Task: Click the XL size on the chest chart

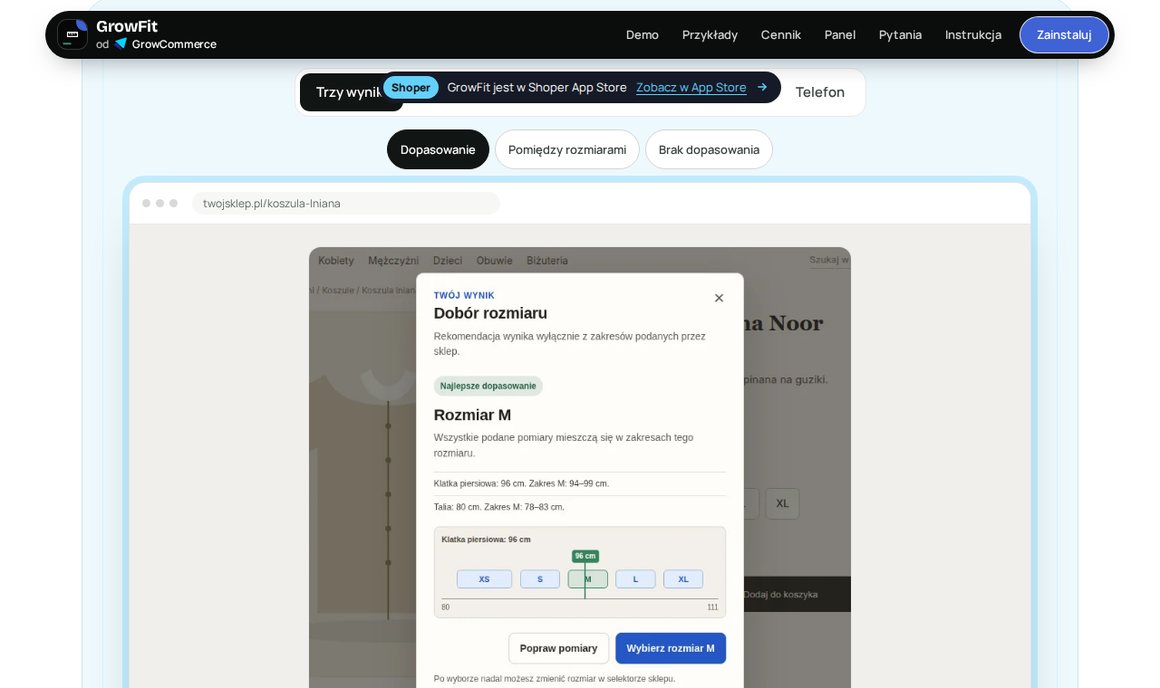Action: 683,579
